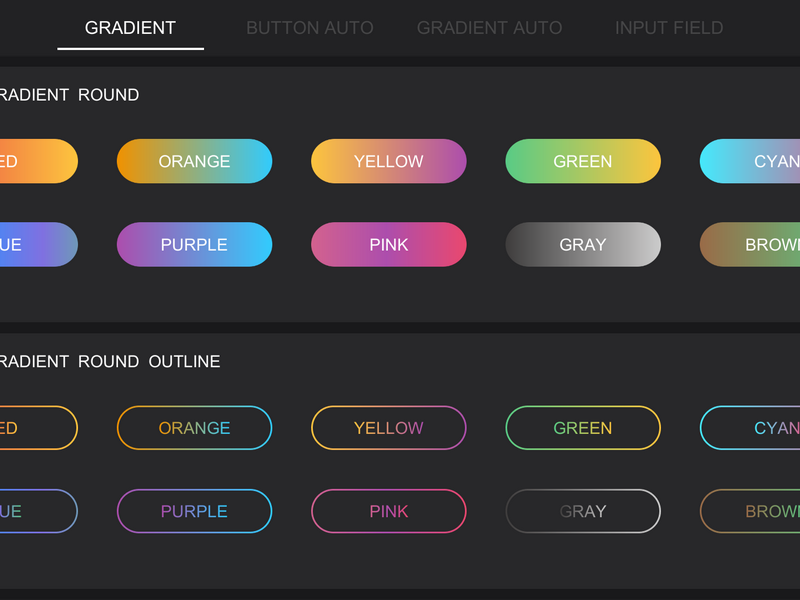Select the GRADIENT AUTO tab
The width and height of the screenshot is (800, 600).
[x=489, y=28]
